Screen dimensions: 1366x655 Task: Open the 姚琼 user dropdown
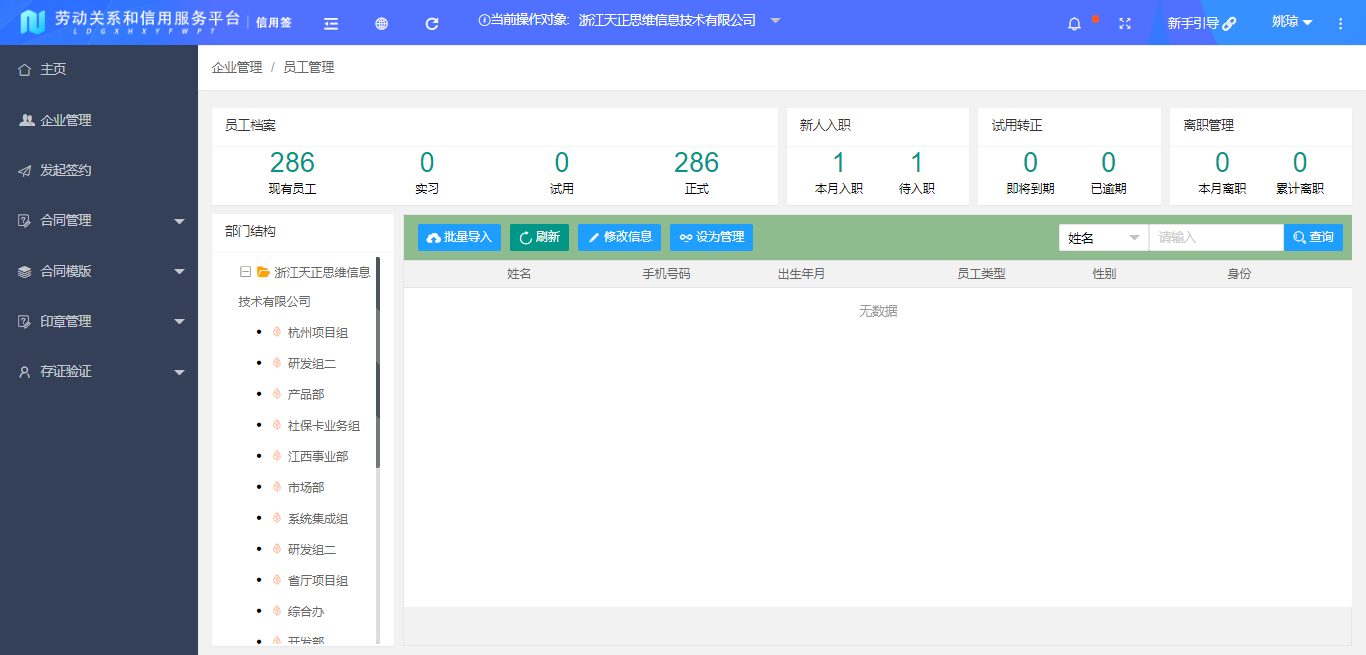pos(1292,21)
